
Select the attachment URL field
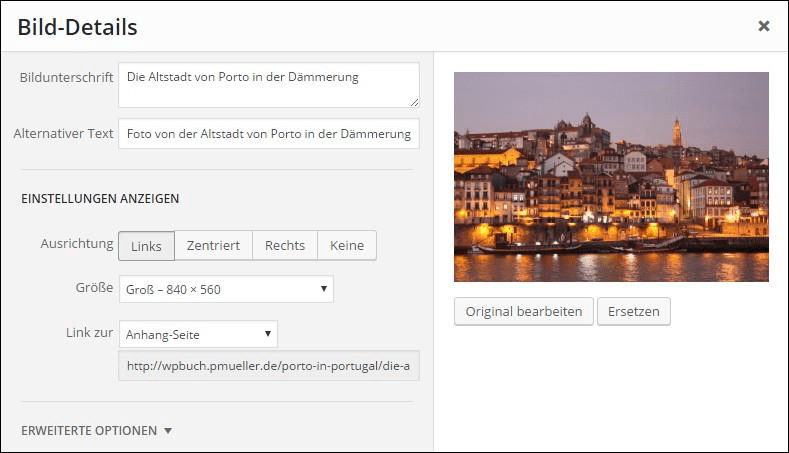click(x=268, y=366)
